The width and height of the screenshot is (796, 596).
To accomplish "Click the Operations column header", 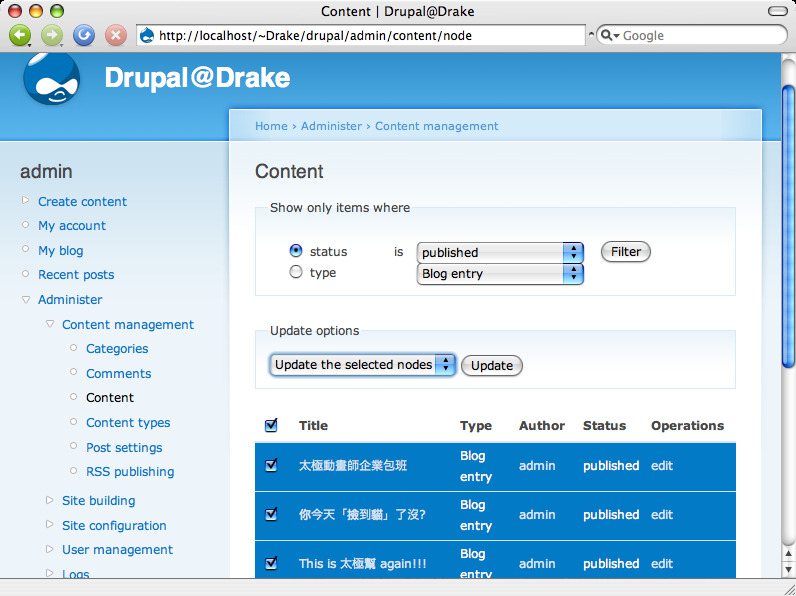I will point(687,426).
